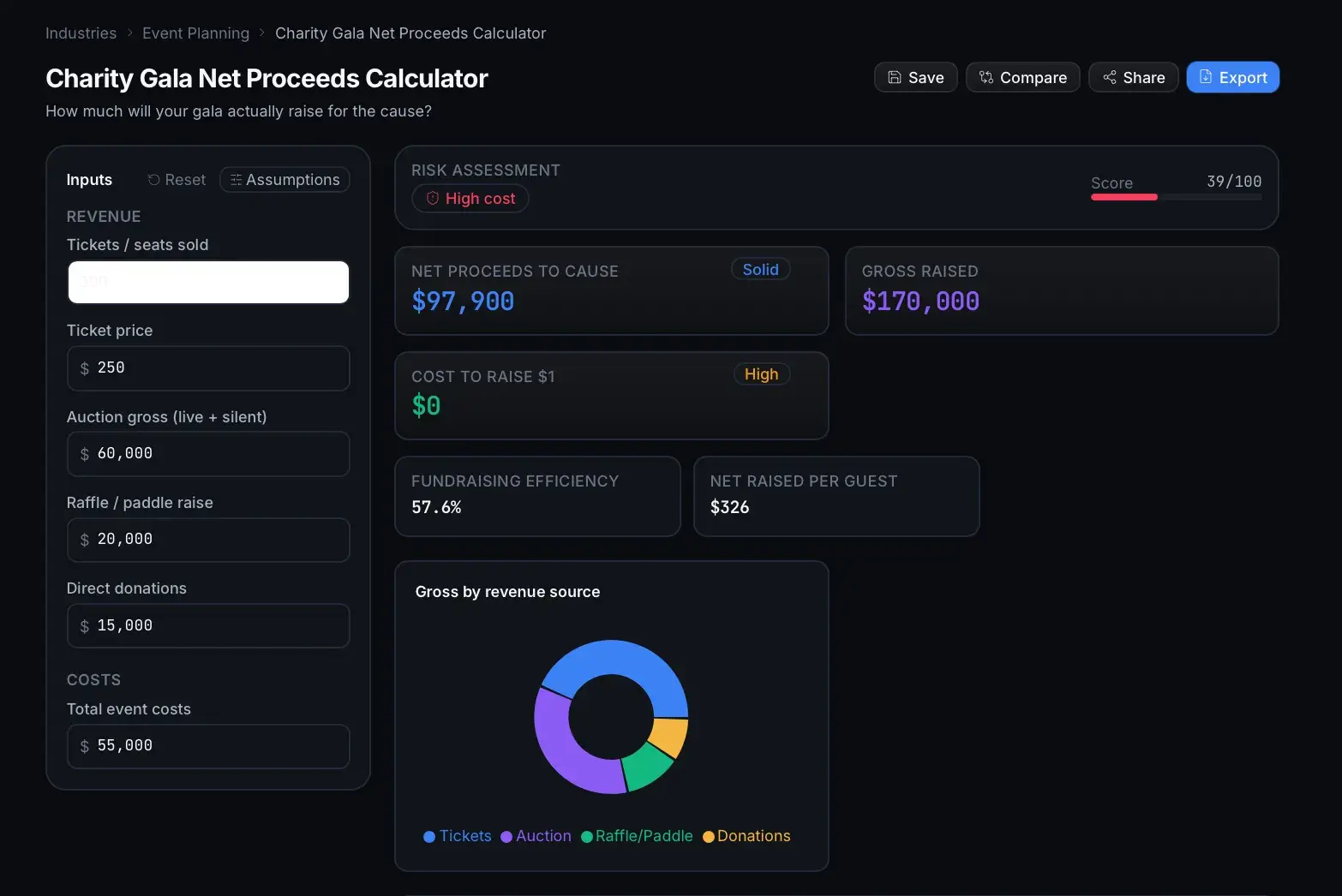Image resolution: width=1342 pixels, height=896 pixels.
Task: Click the Gross by revenue source heading
Action: coord(507,592)
